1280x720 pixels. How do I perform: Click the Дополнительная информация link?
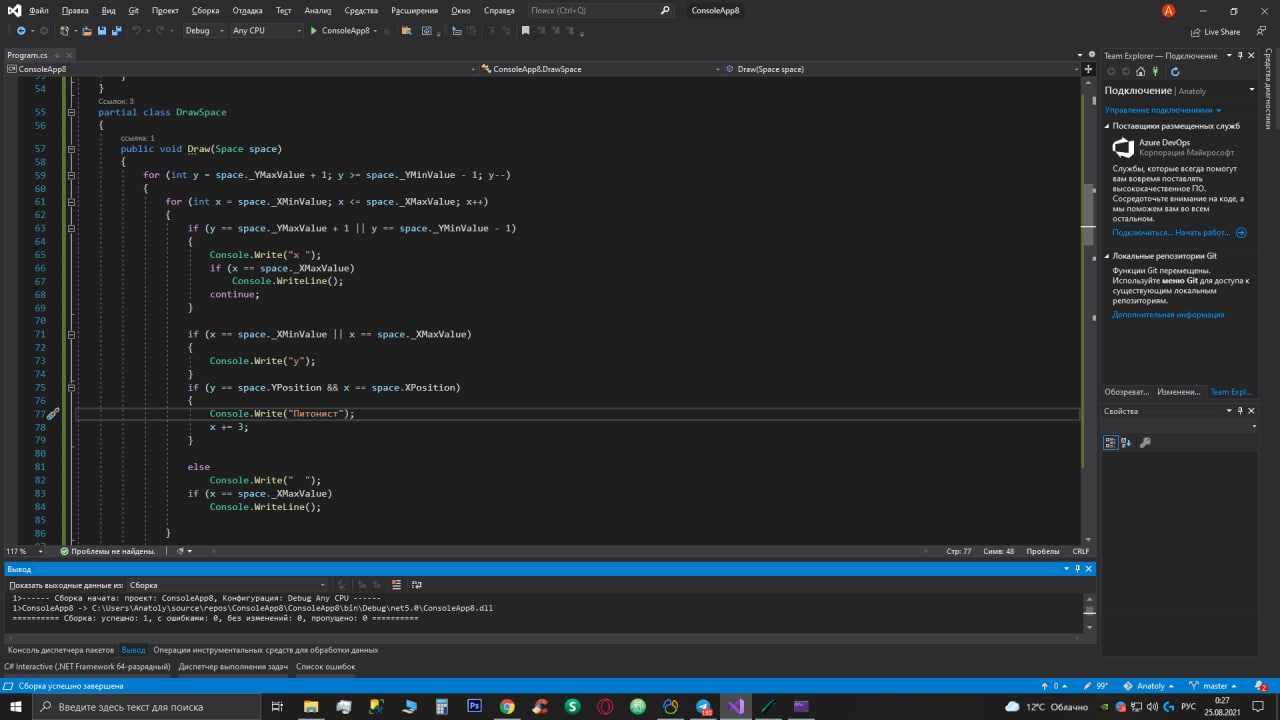coord(1167,315)
